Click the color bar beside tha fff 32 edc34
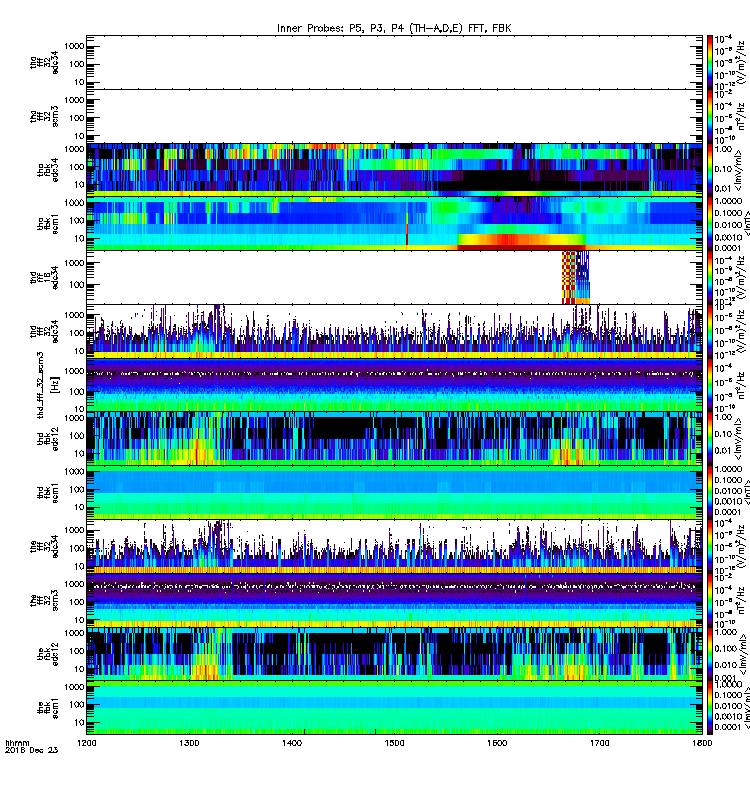The width and height of the screenshot is (750, 800). tap(710, 62)
